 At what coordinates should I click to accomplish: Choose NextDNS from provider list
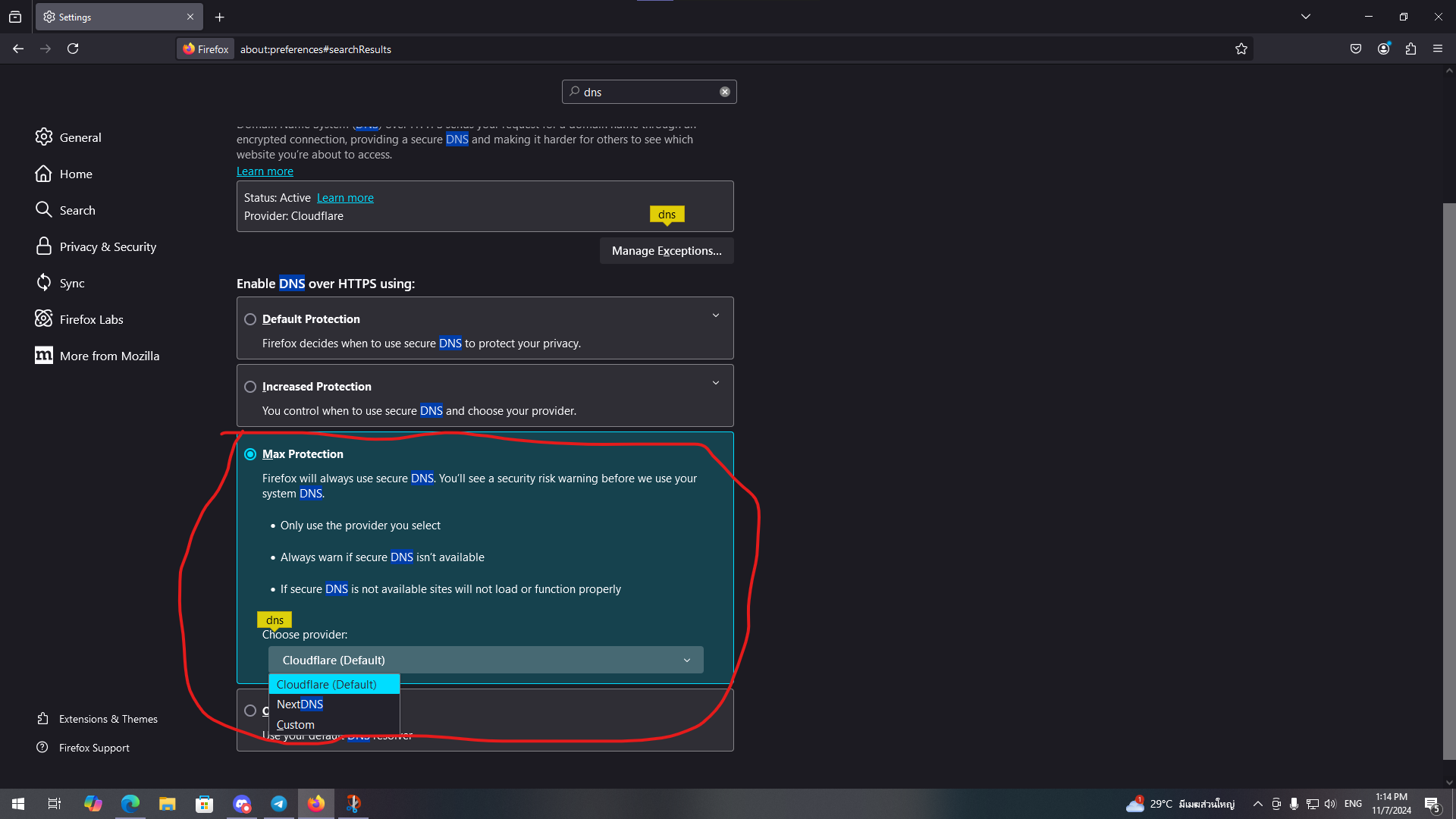[x=334, y=704]
